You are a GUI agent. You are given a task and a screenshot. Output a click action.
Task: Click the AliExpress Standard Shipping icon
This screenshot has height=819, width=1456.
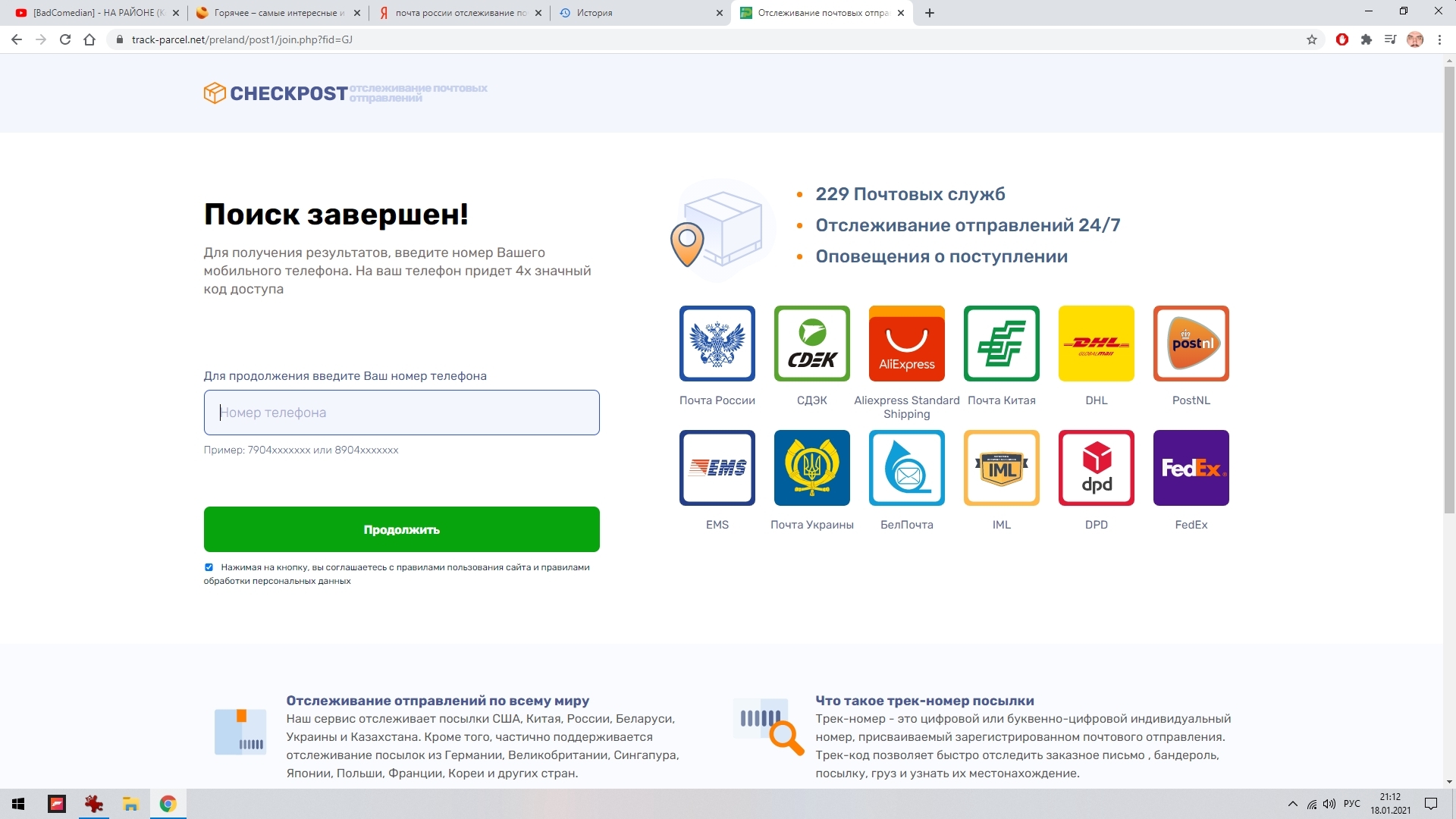point(906,344)
